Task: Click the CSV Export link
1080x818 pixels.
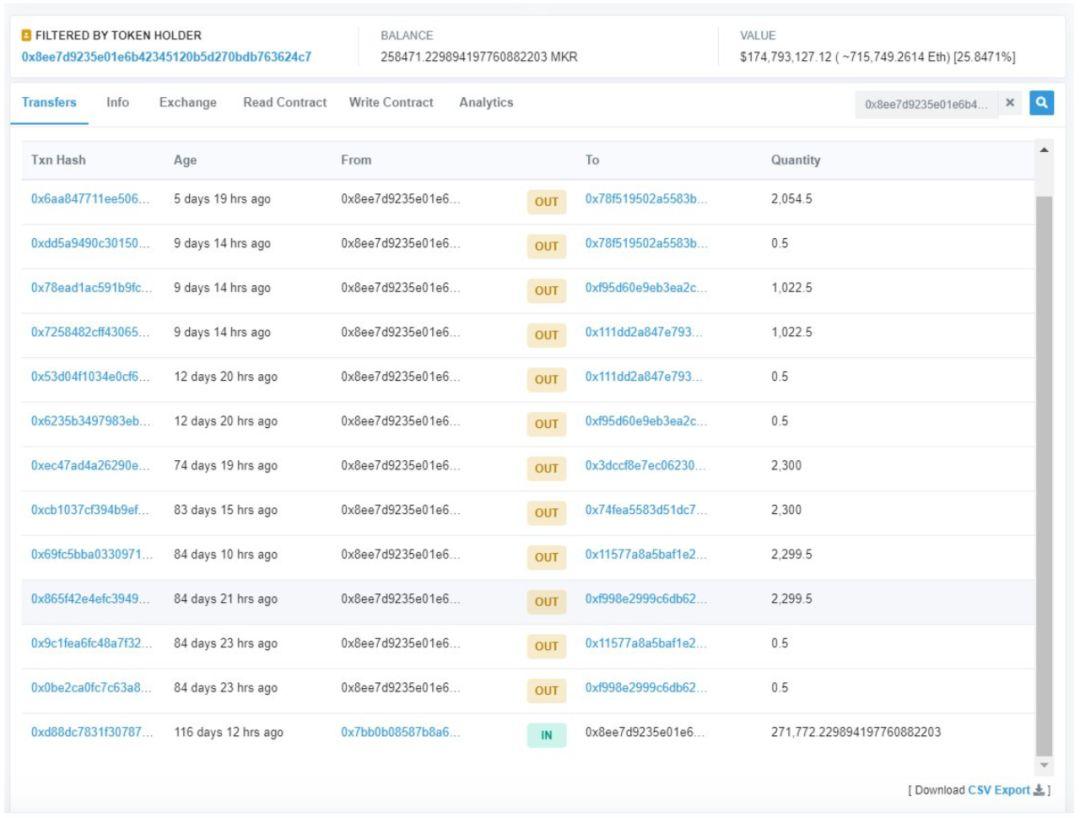Action: 999,790
